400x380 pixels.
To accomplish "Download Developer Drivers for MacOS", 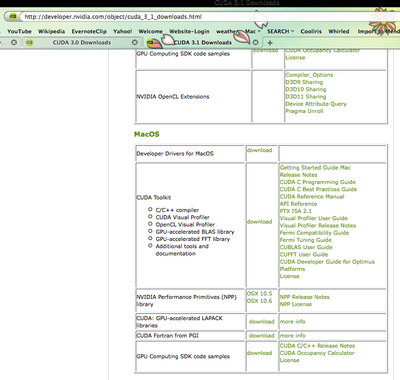I will pyautogui.click(x=259, y=150).
